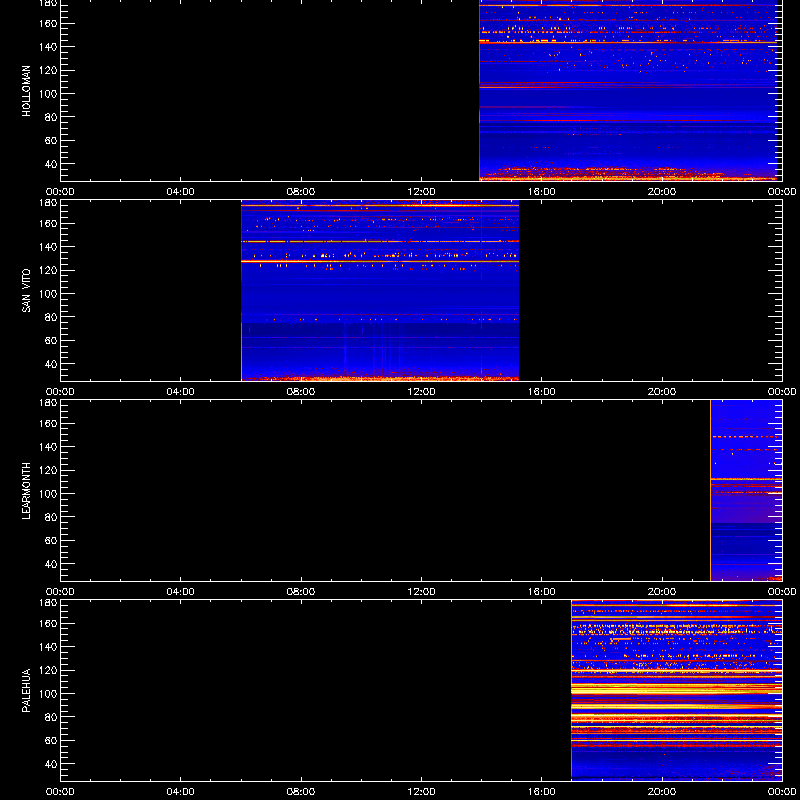
Task: Click the 08:00 time label below Holloman panel
Action: pyautogui.click(x=301, y=192)
